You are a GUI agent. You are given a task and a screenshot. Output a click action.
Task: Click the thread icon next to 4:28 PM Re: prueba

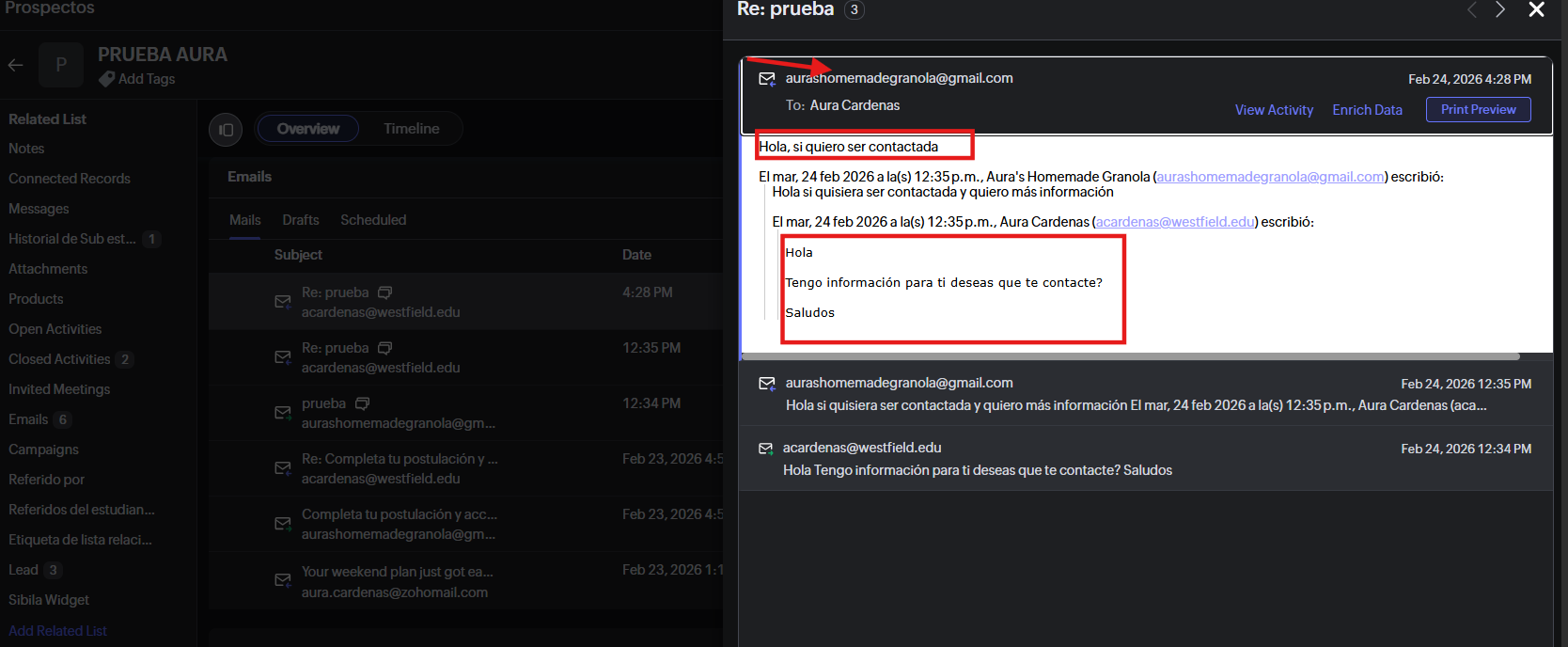click(384, 292)
